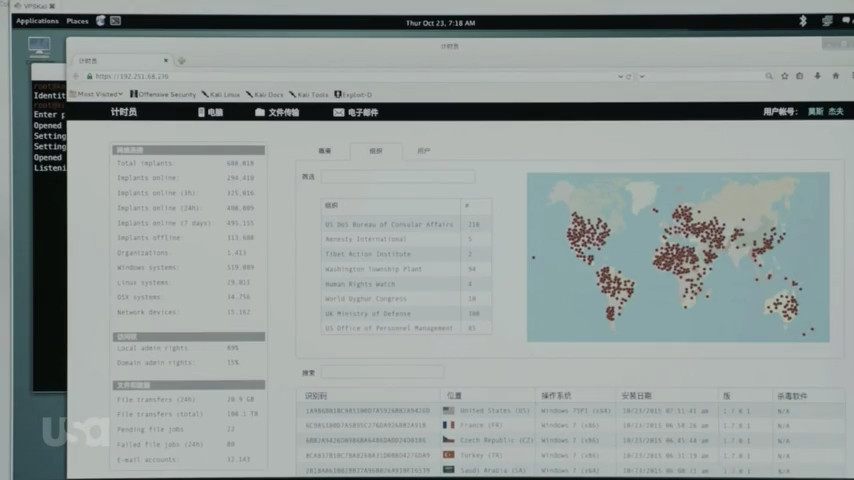Open Kali Linux bookmark
The height and width of the screenshot is (480, 854).
(221, 94)
